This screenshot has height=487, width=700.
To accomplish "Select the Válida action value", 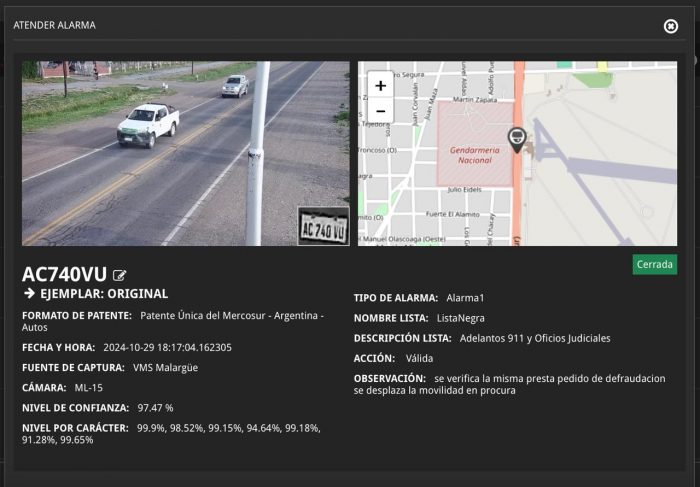I will coord(419,358).
